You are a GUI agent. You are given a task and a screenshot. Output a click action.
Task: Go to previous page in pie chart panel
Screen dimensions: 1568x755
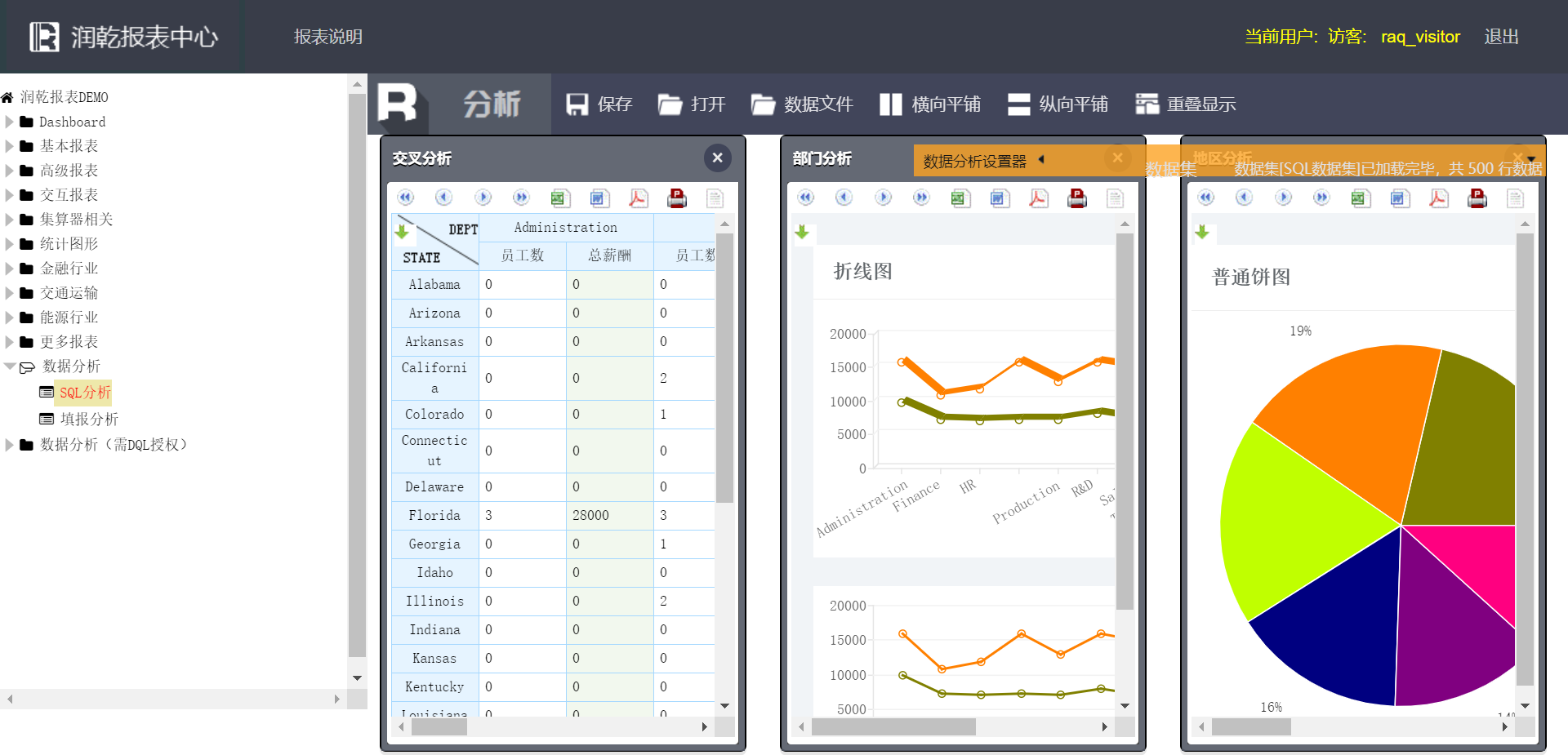1245,198
